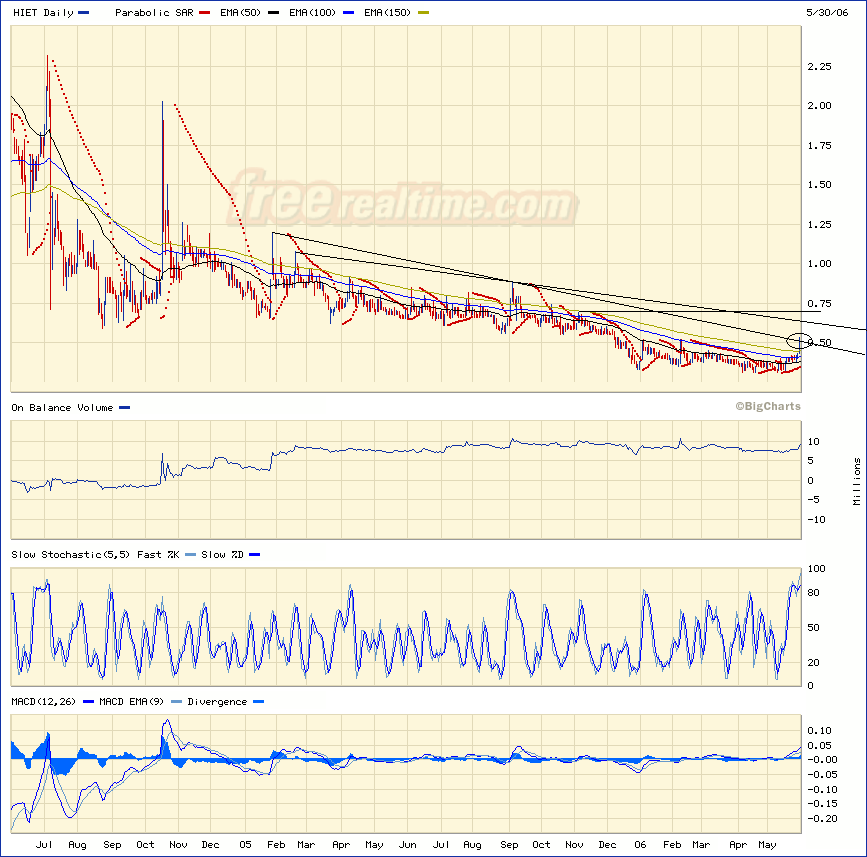Image resolution: width=867 pixels, height=857 pixels.
Task: Click the EMA(100) legend label
Action: (312, 13)
